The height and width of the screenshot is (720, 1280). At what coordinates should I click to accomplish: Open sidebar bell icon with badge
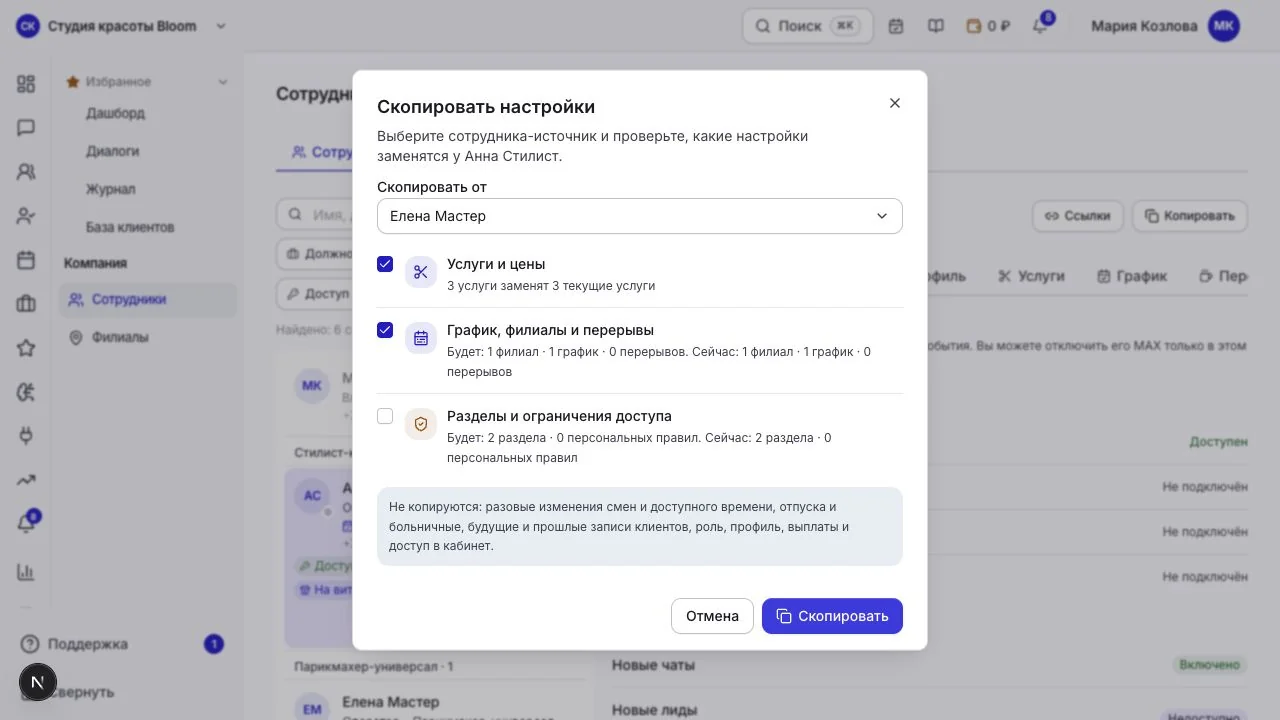pyautogui.click(x=26, y=524)
